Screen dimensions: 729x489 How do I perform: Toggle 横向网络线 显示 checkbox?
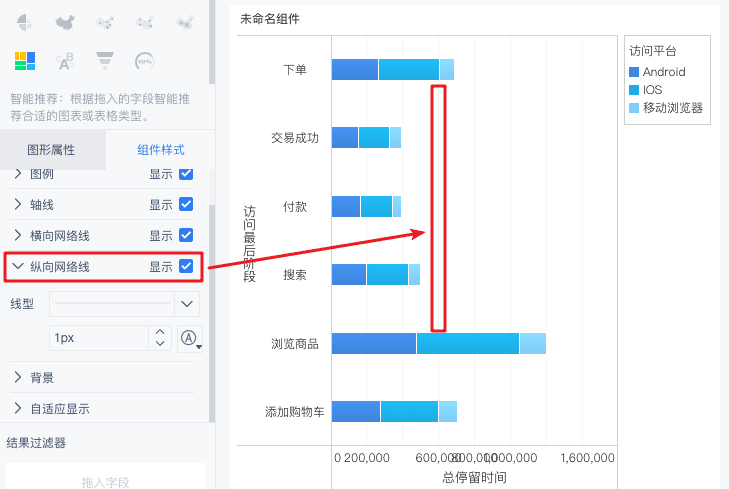186,235
